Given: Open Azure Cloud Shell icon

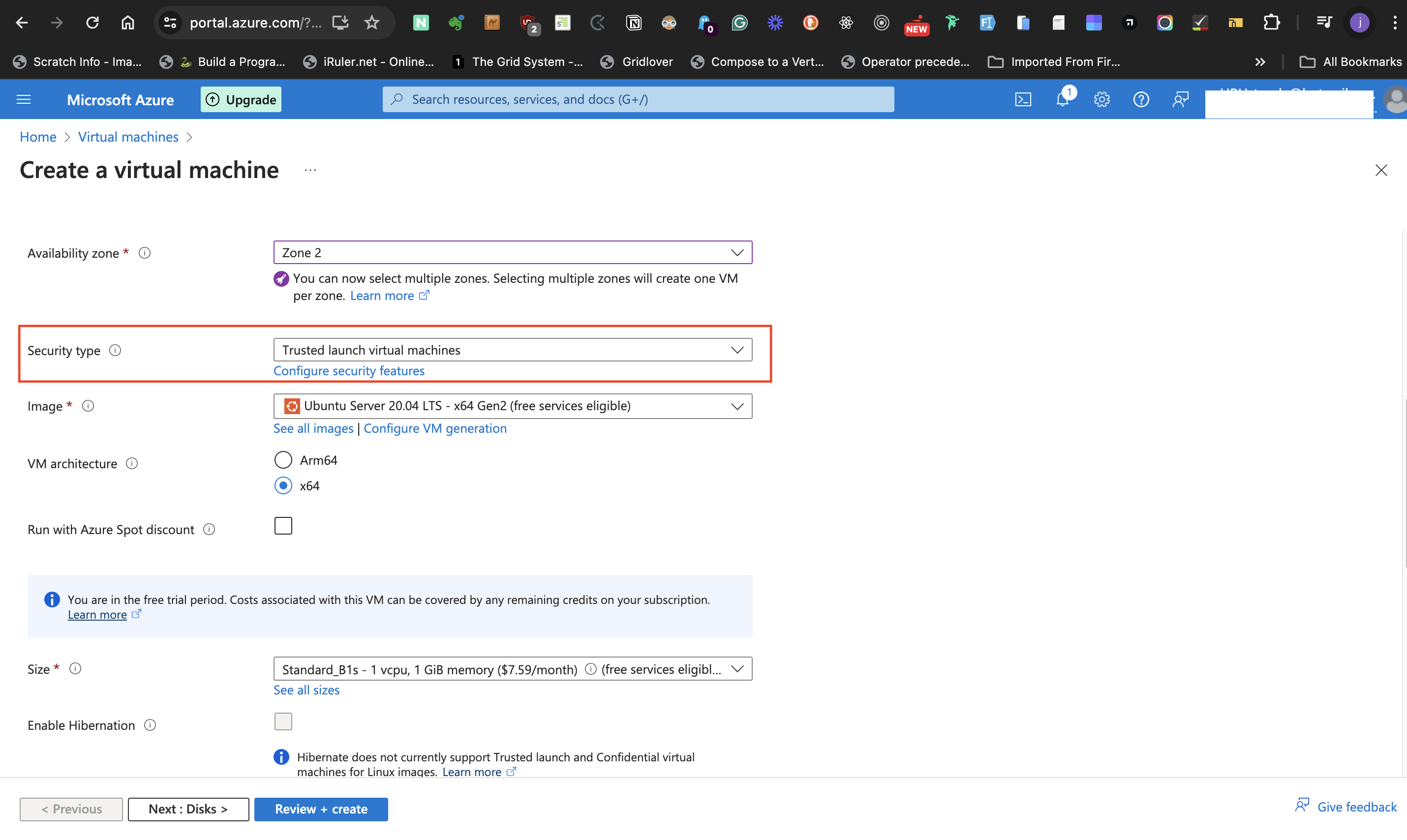Looking at the screenshot, I should coord(1023,100).
